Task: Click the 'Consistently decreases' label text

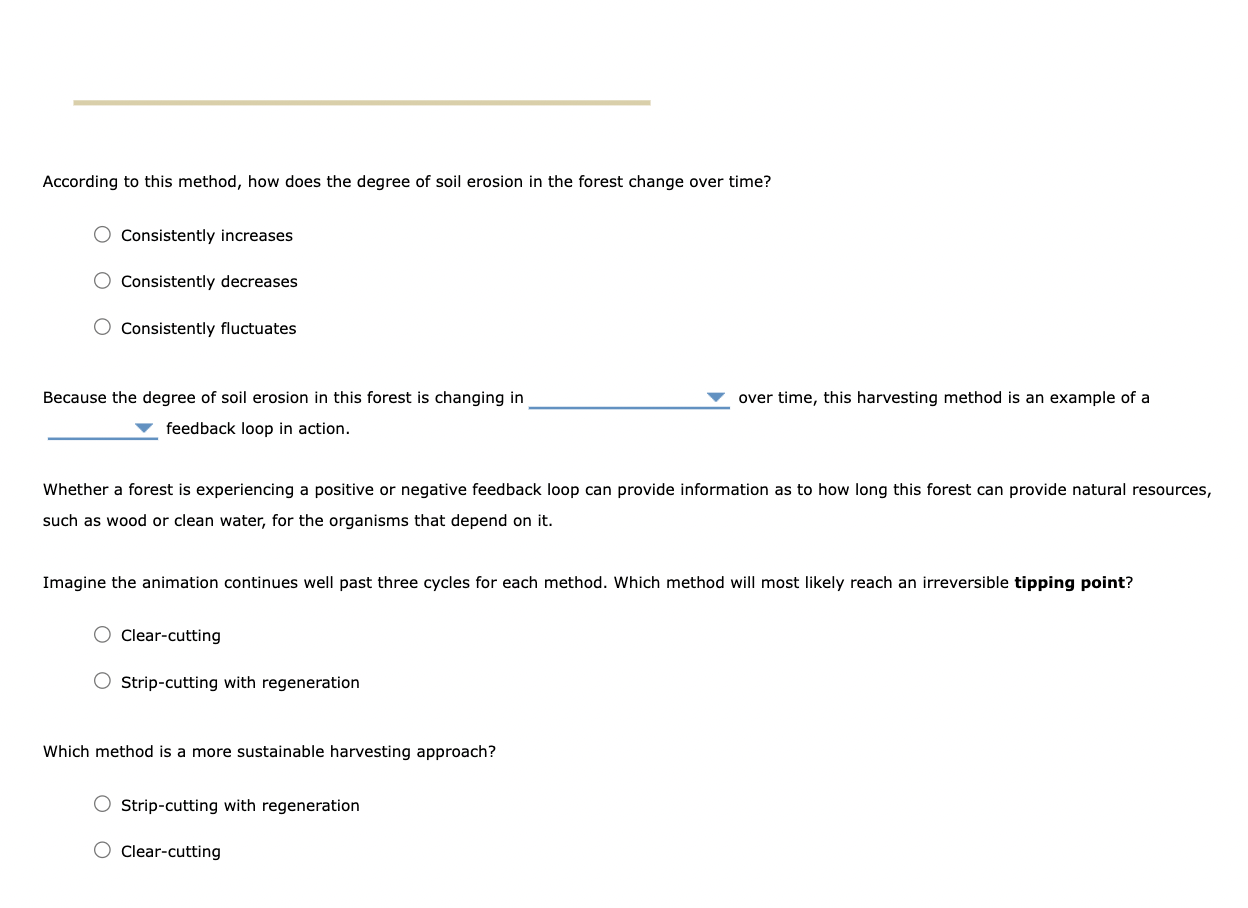Action: [x=209, y=282]
